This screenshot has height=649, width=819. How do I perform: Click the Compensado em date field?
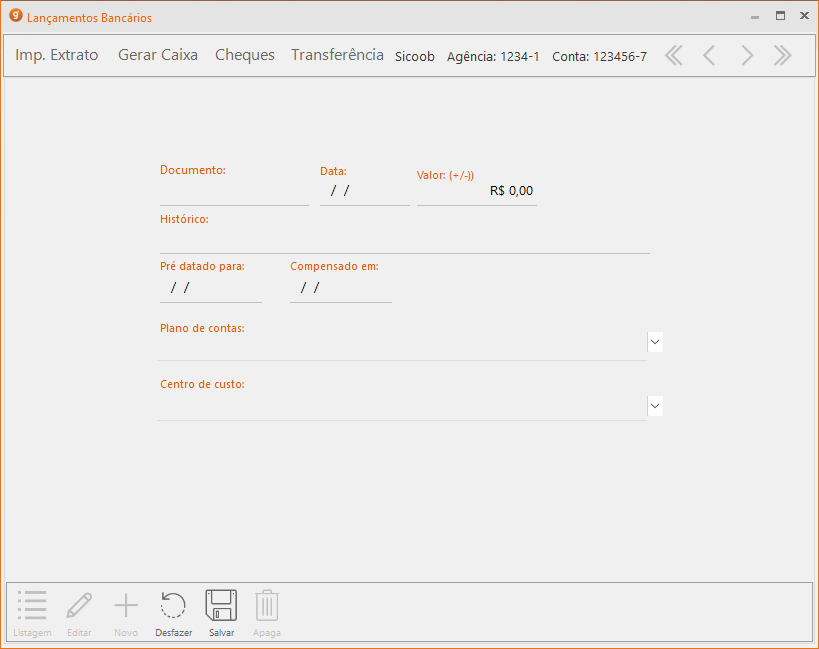[x=341, y=288]
